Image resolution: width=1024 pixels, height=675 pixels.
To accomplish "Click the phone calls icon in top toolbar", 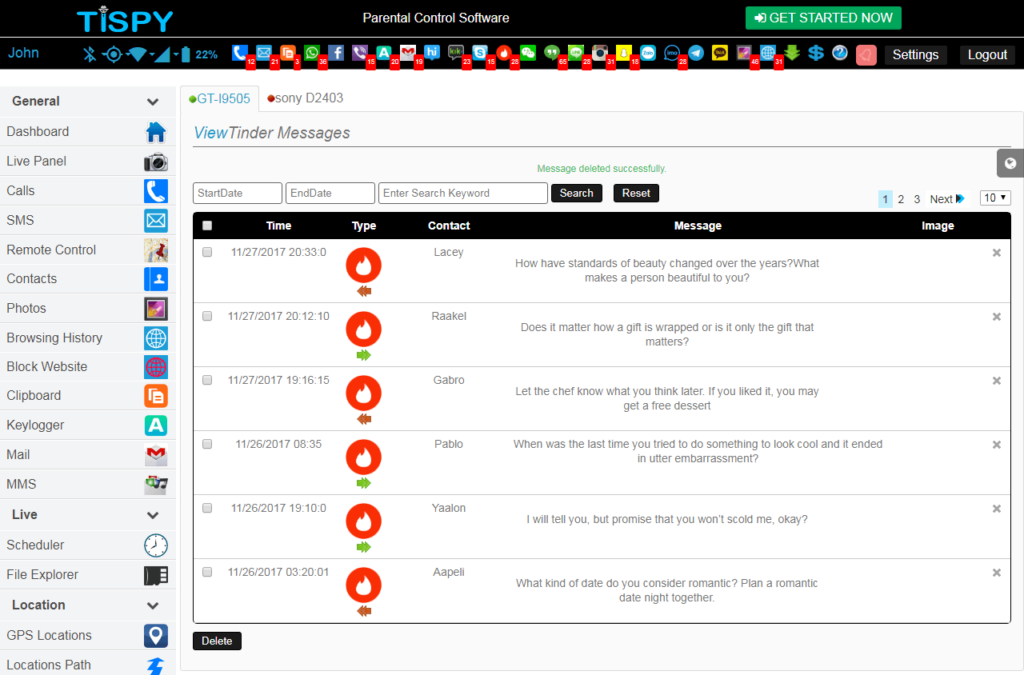I will point(240,53).
